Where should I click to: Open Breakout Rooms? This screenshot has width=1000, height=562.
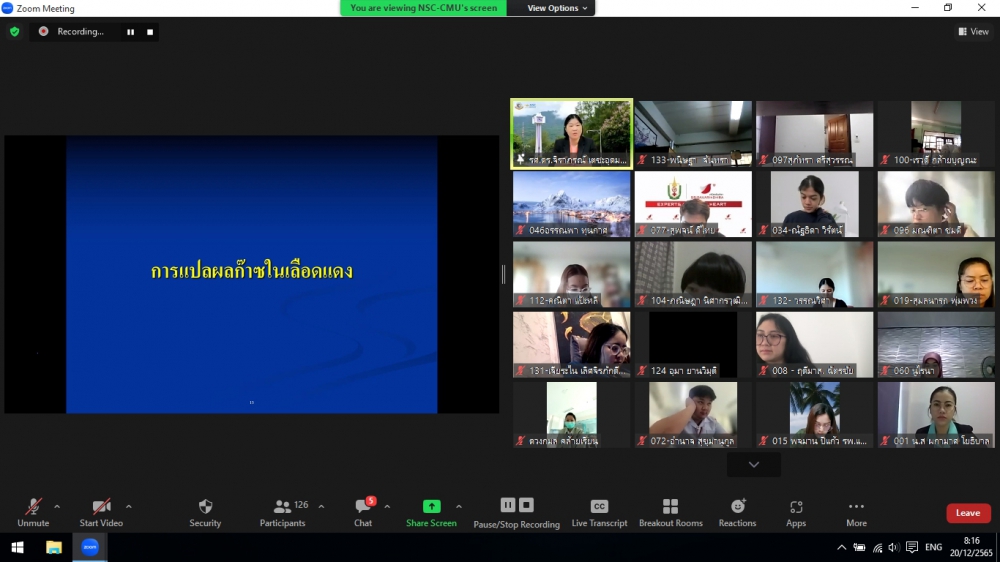[x=671, y=507]
